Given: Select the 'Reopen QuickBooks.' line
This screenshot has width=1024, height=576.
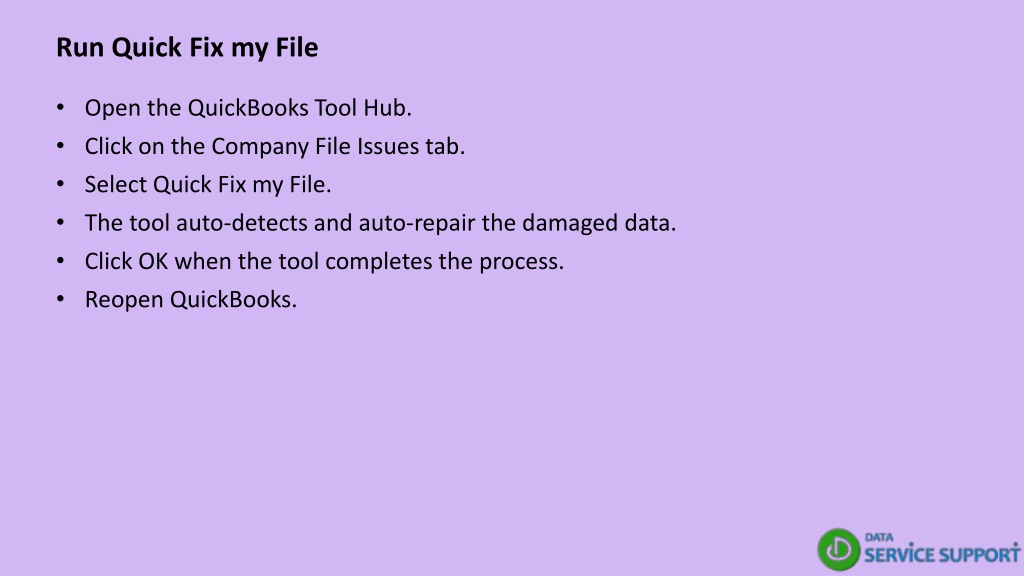Looking at the screenshot, I should [191, 300].
